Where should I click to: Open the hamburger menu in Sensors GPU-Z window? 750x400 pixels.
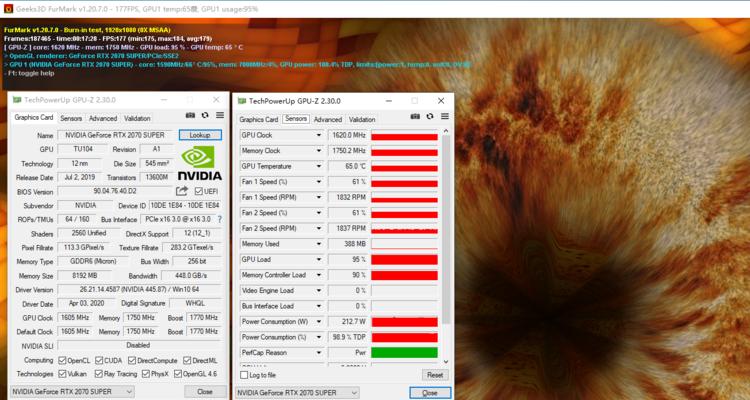445,116
